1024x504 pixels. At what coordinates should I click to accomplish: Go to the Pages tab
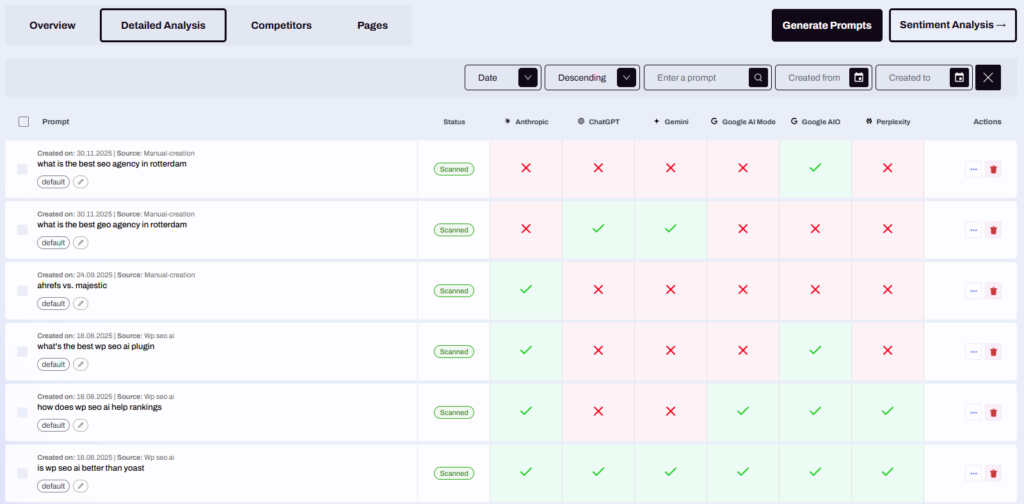click(372, 25)
